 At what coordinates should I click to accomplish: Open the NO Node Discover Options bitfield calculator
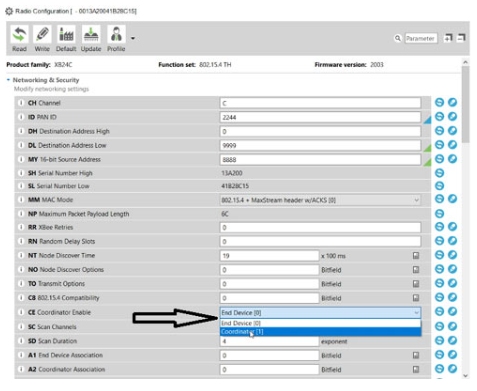416,270
